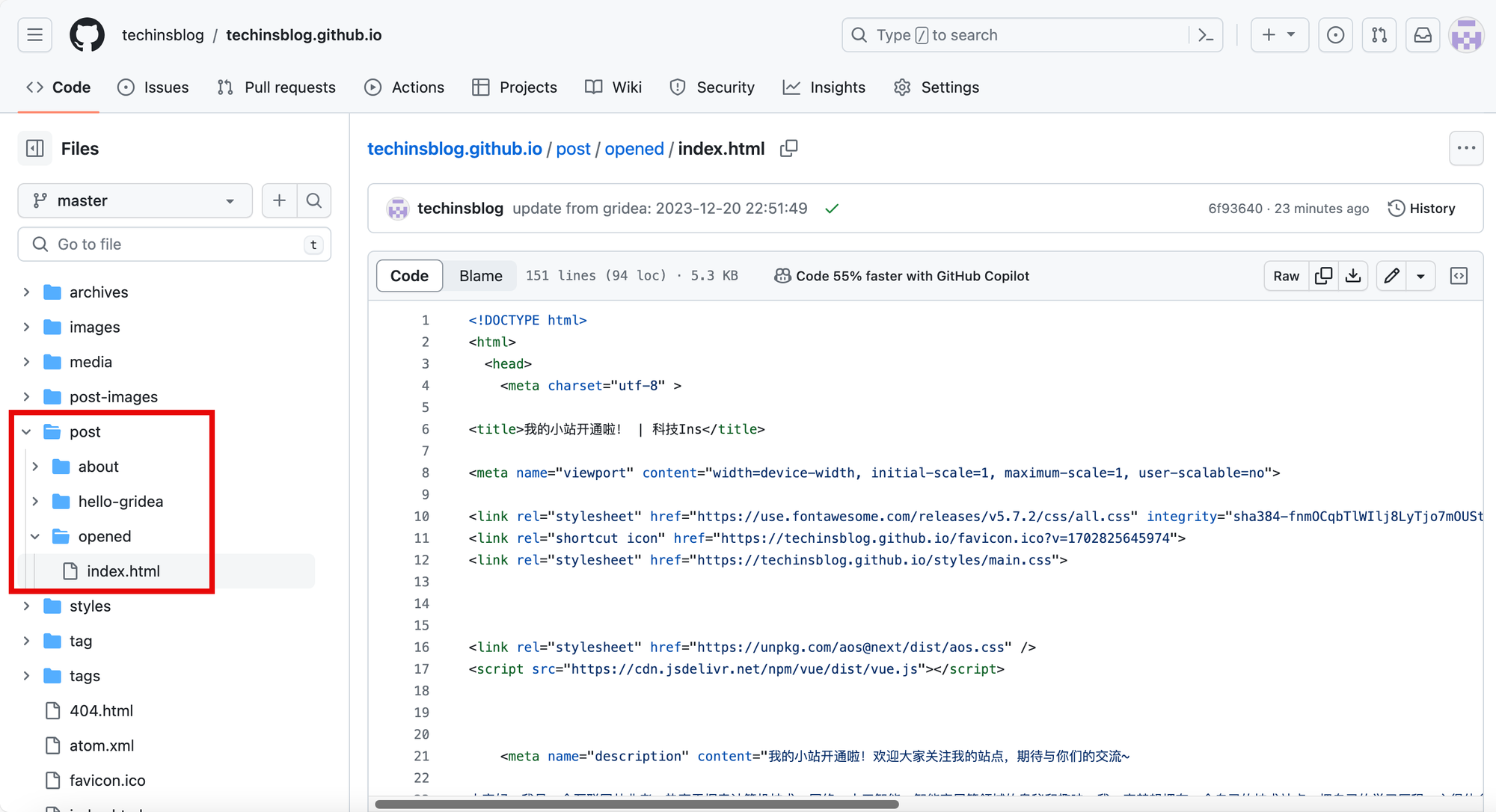
Task: Open the hamburger navigation menu
Action: click(34, 35)
